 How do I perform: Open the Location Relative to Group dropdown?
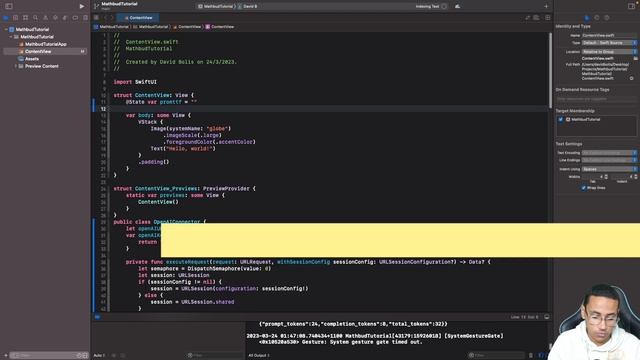[x=609, y=52]
